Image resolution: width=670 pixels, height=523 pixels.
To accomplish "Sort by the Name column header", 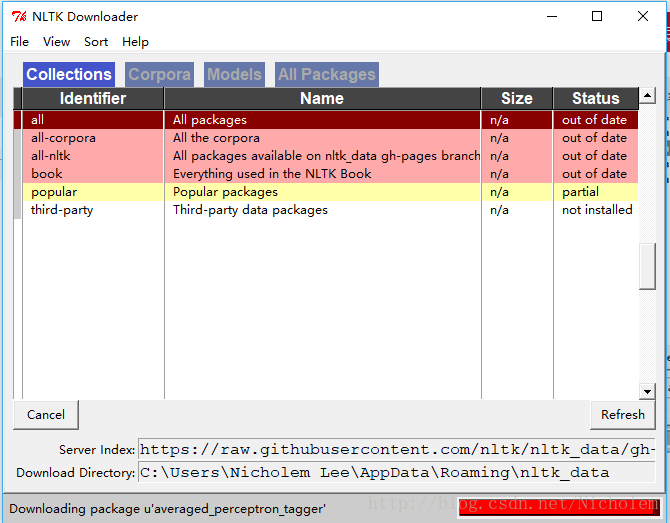I will (x=322, y=98).
